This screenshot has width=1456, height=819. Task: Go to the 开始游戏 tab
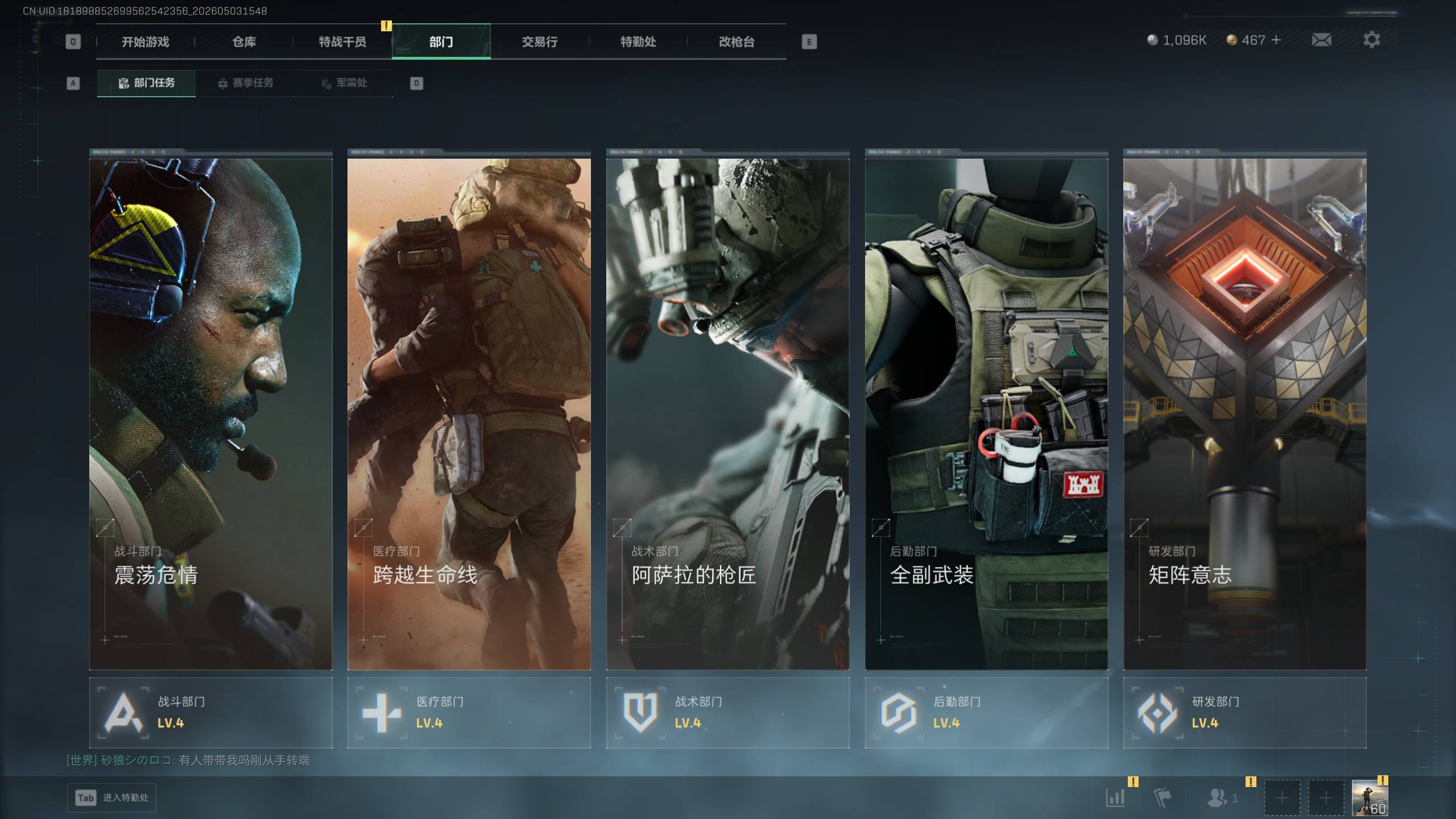tap(145, 42)
